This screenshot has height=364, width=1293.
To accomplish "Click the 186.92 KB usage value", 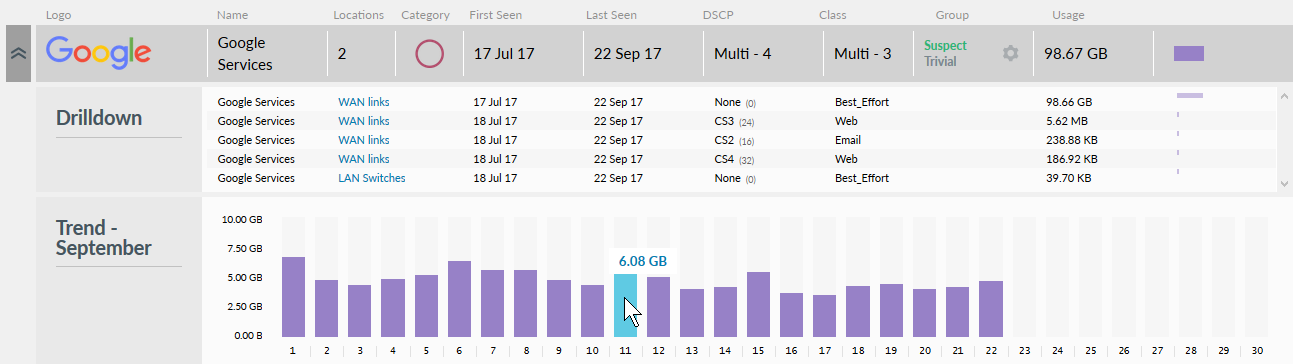I will 1073,159.
